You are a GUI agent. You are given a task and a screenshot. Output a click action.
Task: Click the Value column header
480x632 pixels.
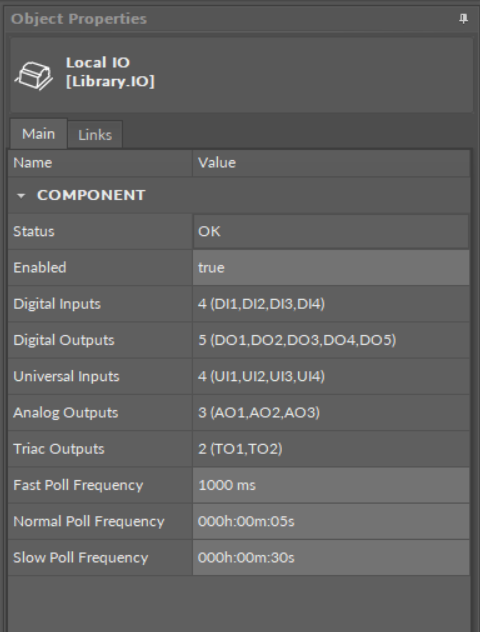[331, 163]
